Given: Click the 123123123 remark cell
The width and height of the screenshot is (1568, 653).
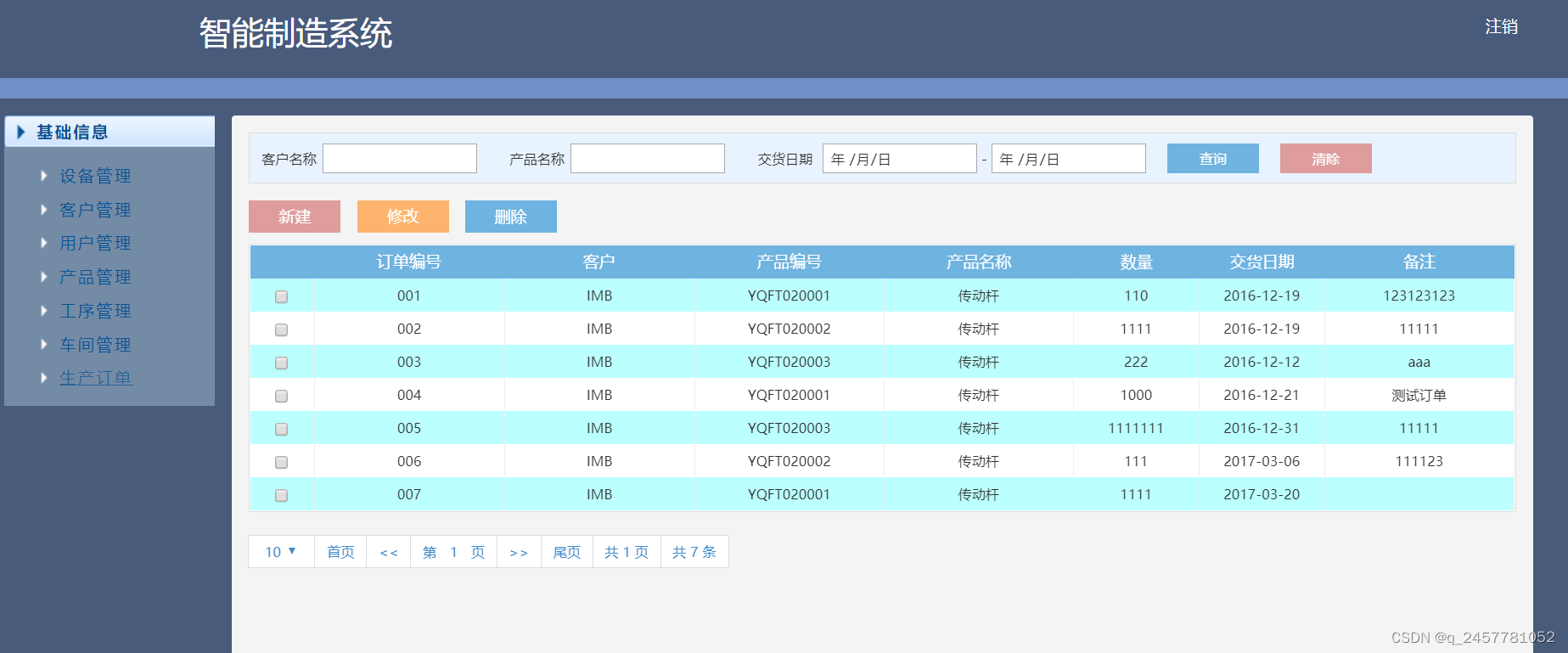Looking at the screenshot, I should pos(1419,296).
